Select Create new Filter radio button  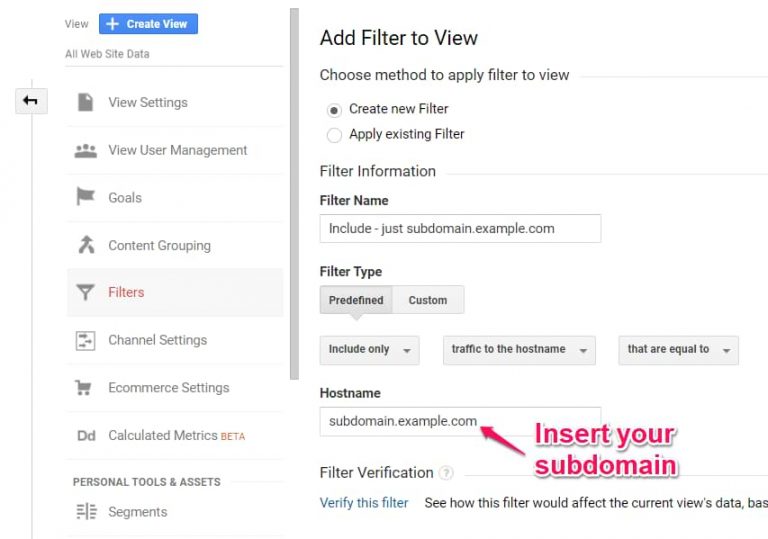click(x=334, y=110)
